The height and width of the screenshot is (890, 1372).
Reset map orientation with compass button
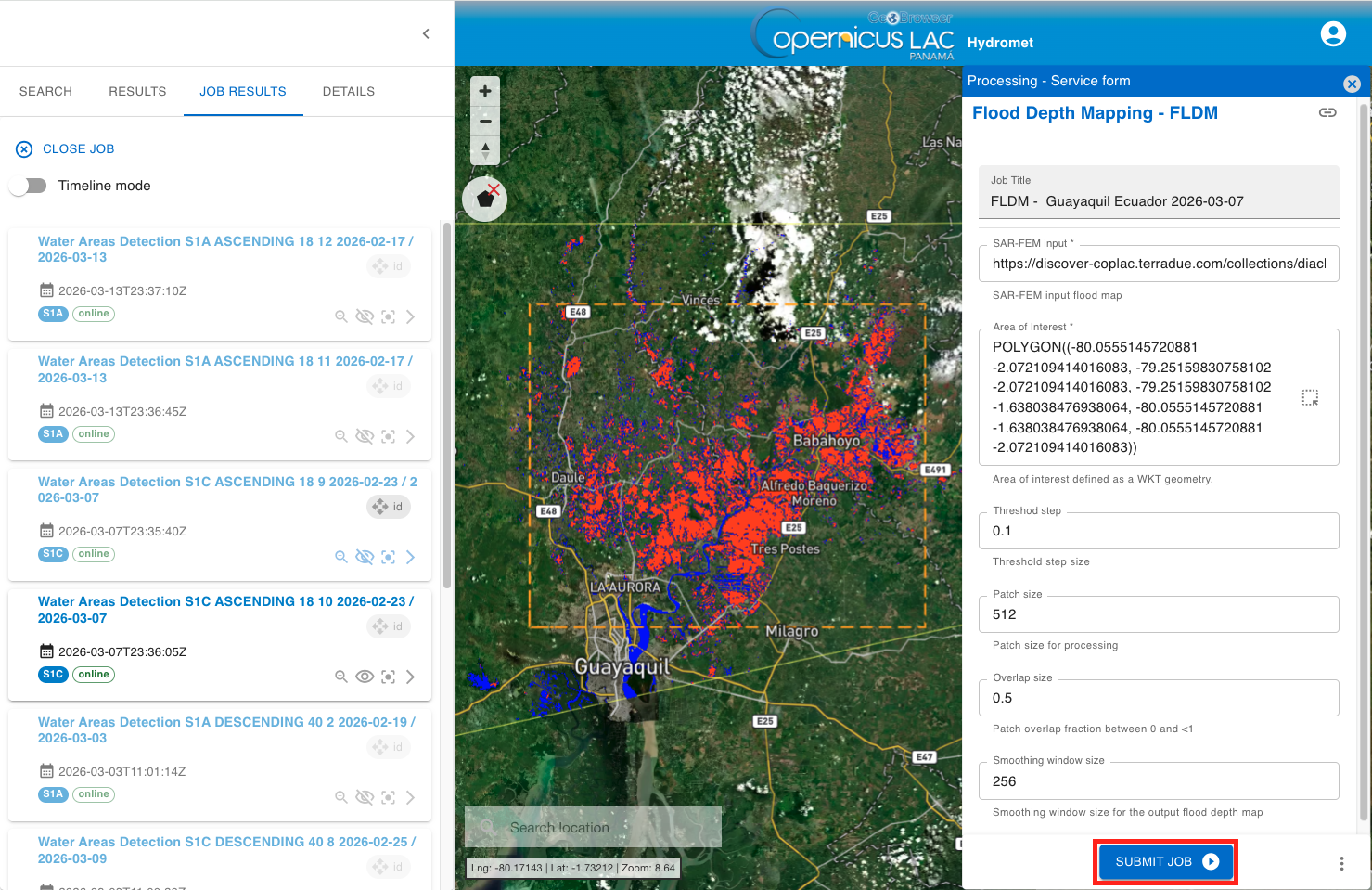click(485, 150)
